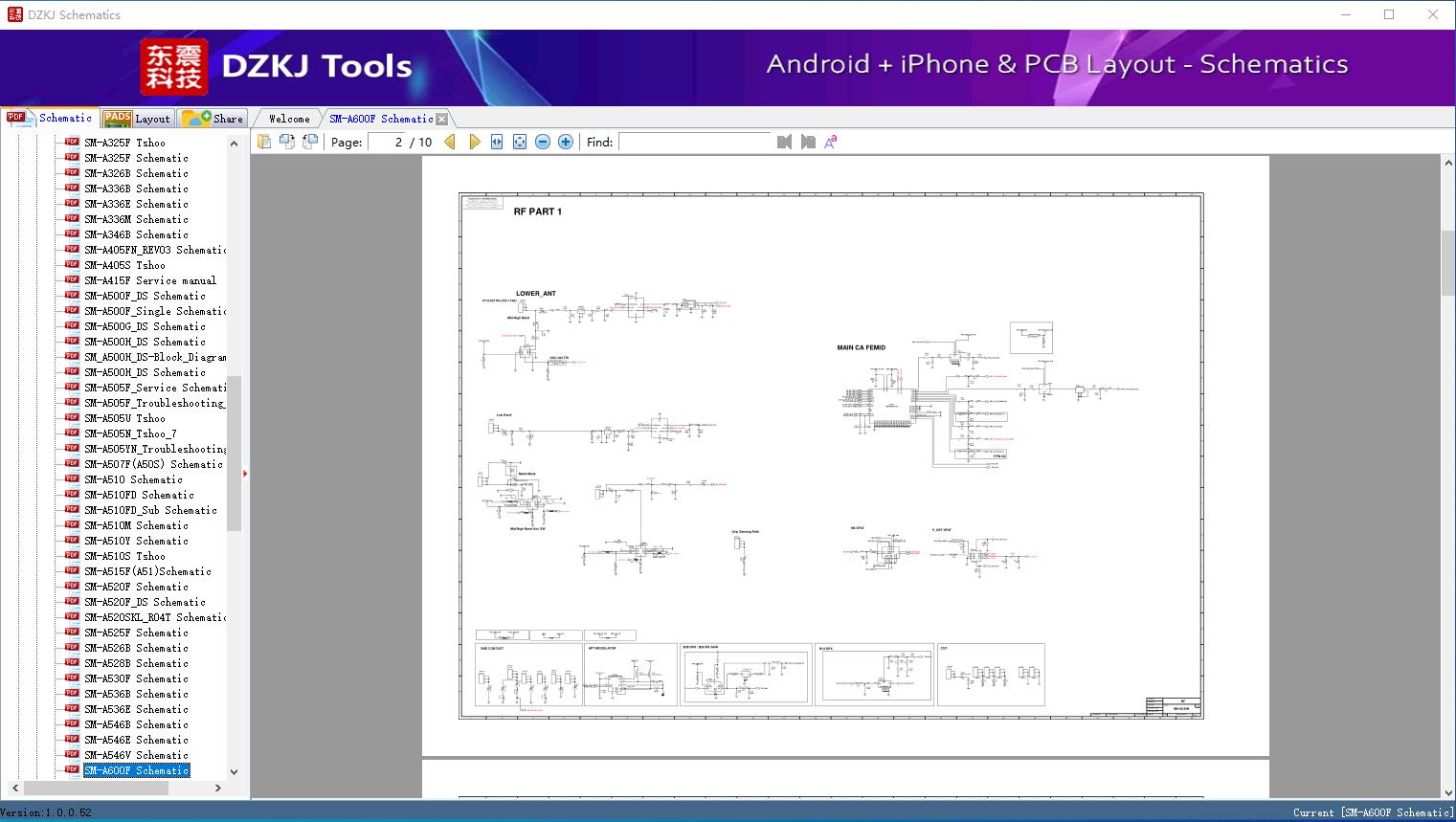
Task: Click the fit page icon
Action: tap(520, 142)
